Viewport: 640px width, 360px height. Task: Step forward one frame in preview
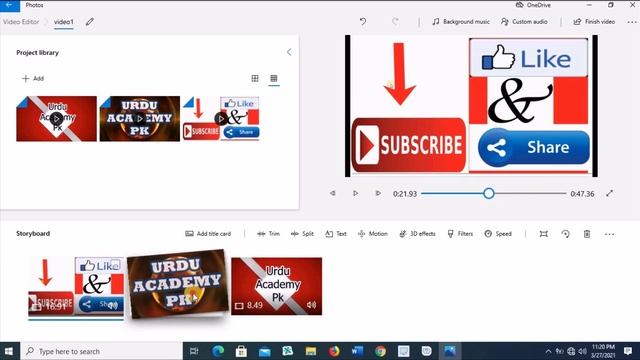(378, 193)
